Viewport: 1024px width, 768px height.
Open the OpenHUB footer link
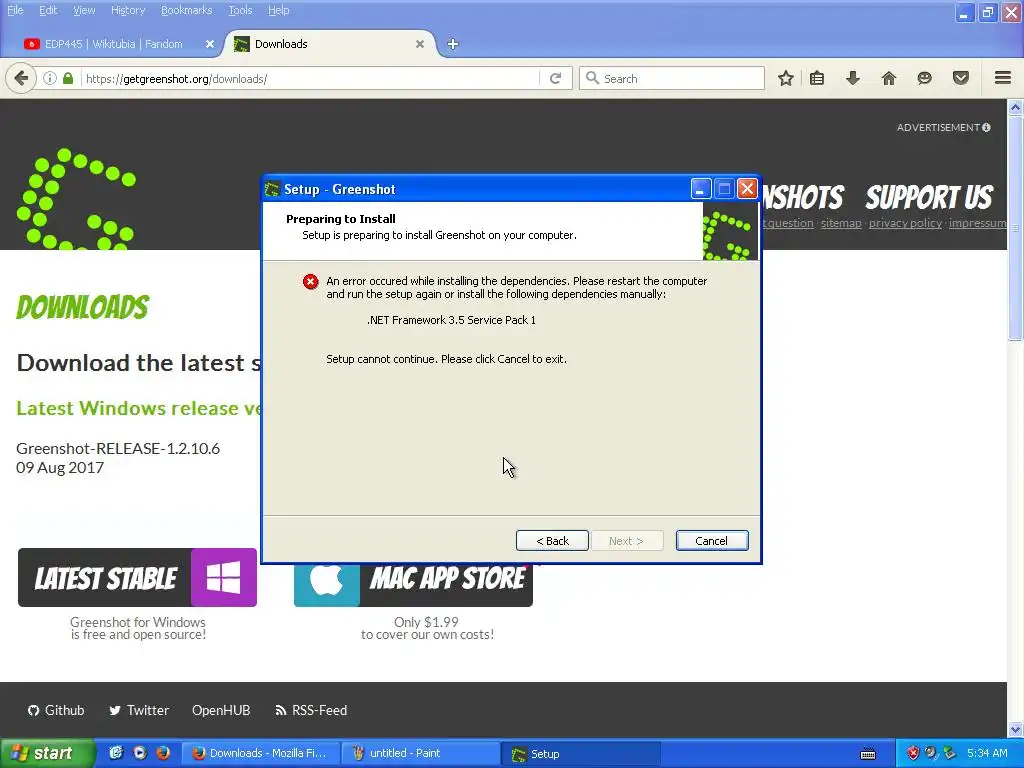point(221,710)
